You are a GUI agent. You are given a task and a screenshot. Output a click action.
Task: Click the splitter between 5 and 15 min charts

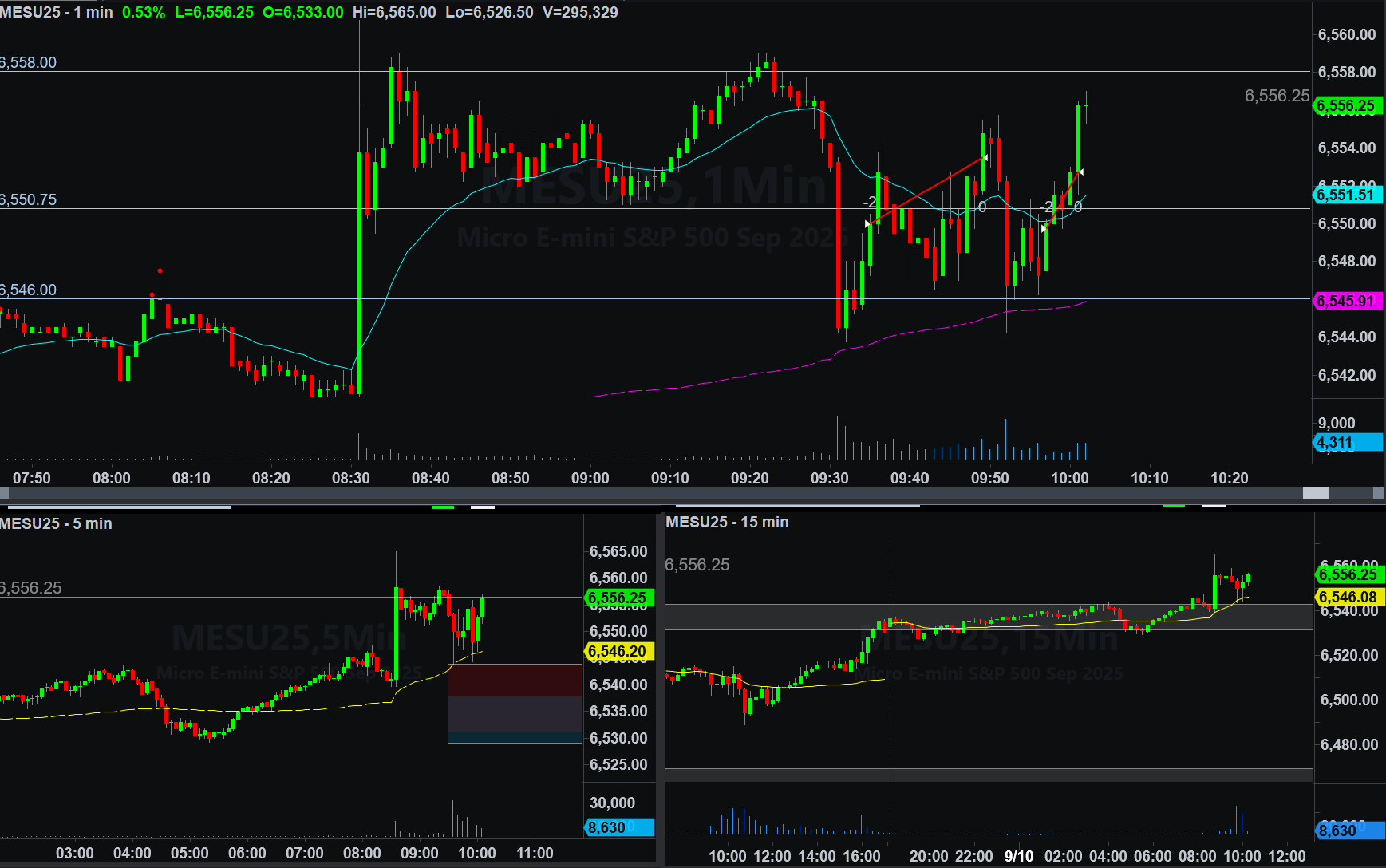pyautogui.click(x=660, y=686)
